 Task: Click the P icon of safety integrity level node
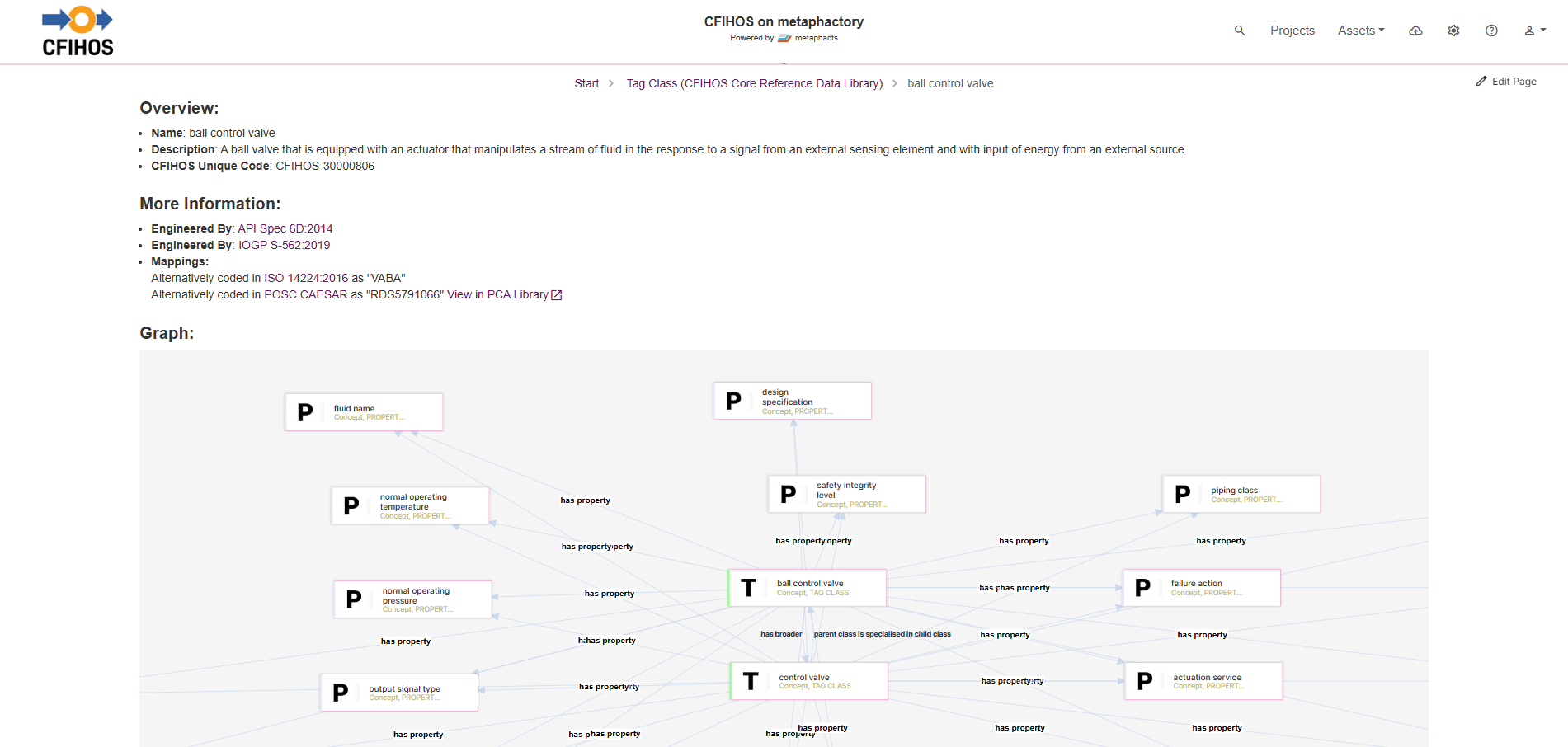click(788, 494)
